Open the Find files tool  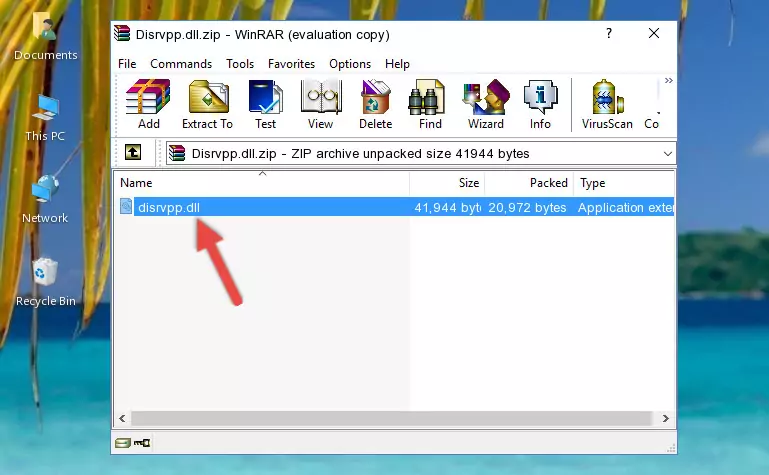(430, 104)
